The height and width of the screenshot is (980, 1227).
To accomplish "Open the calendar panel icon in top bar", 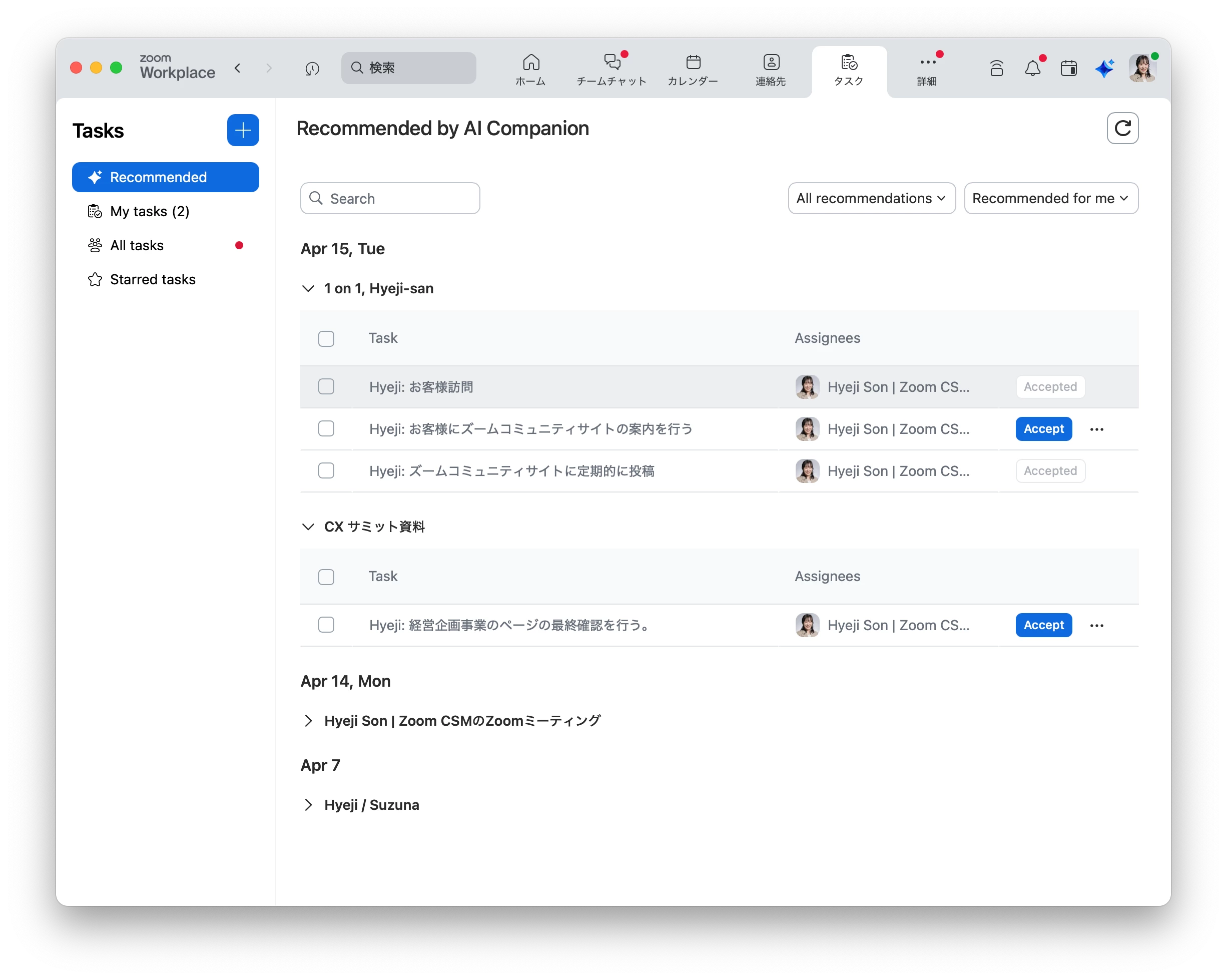I will [x=1068, y=69].
